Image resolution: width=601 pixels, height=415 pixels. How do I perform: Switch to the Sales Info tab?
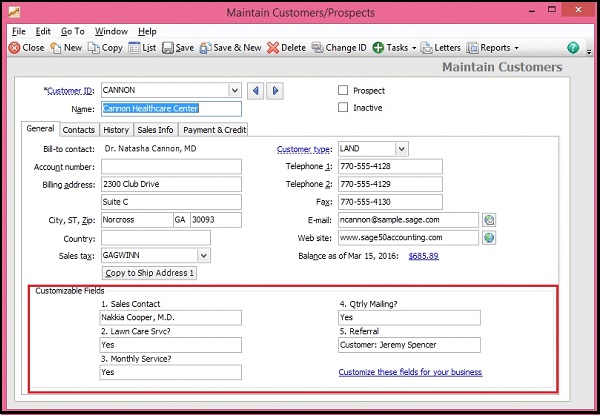click(155, 130)
